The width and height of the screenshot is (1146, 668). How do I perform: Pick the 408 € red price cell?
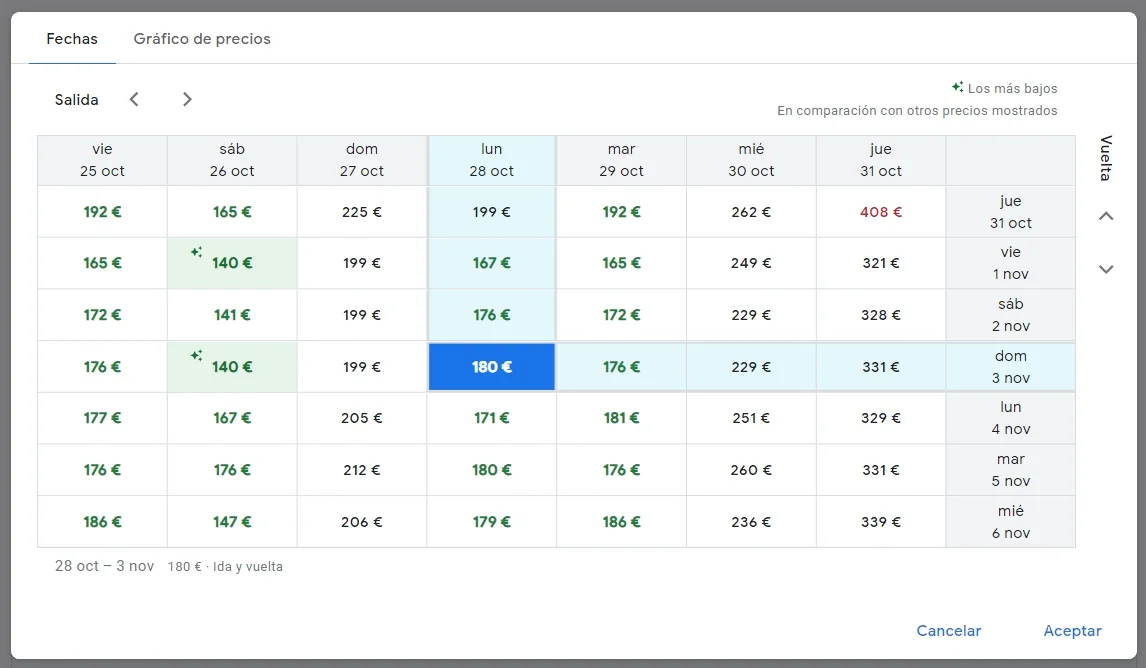point(881,212)
